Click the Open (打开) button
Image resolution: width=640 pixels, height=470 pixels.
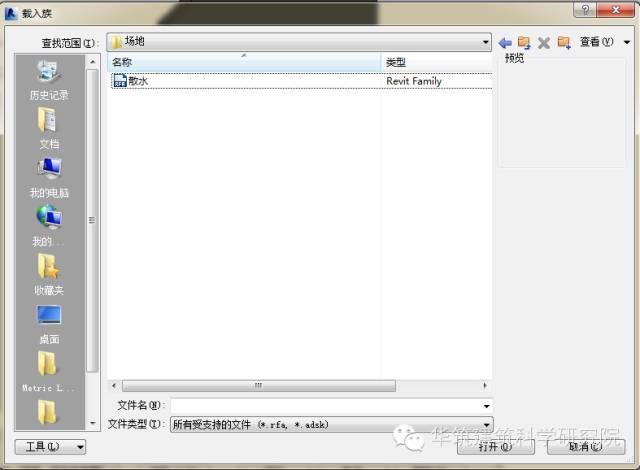click(494, 447)
